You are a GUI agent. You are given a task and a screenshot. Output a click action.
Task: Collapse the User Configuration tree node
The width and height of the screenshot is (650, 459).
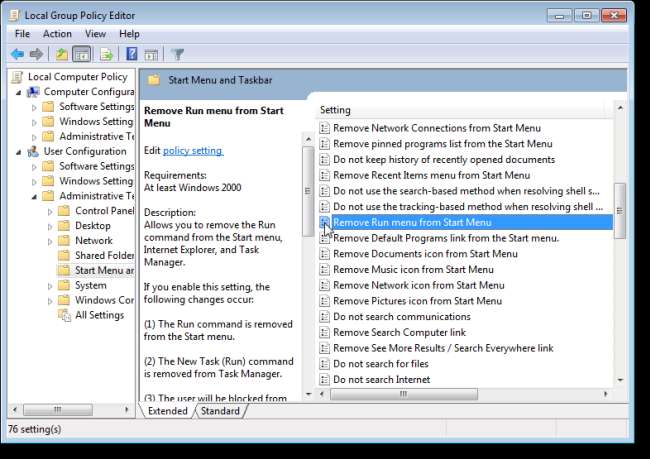coord(19,152)
